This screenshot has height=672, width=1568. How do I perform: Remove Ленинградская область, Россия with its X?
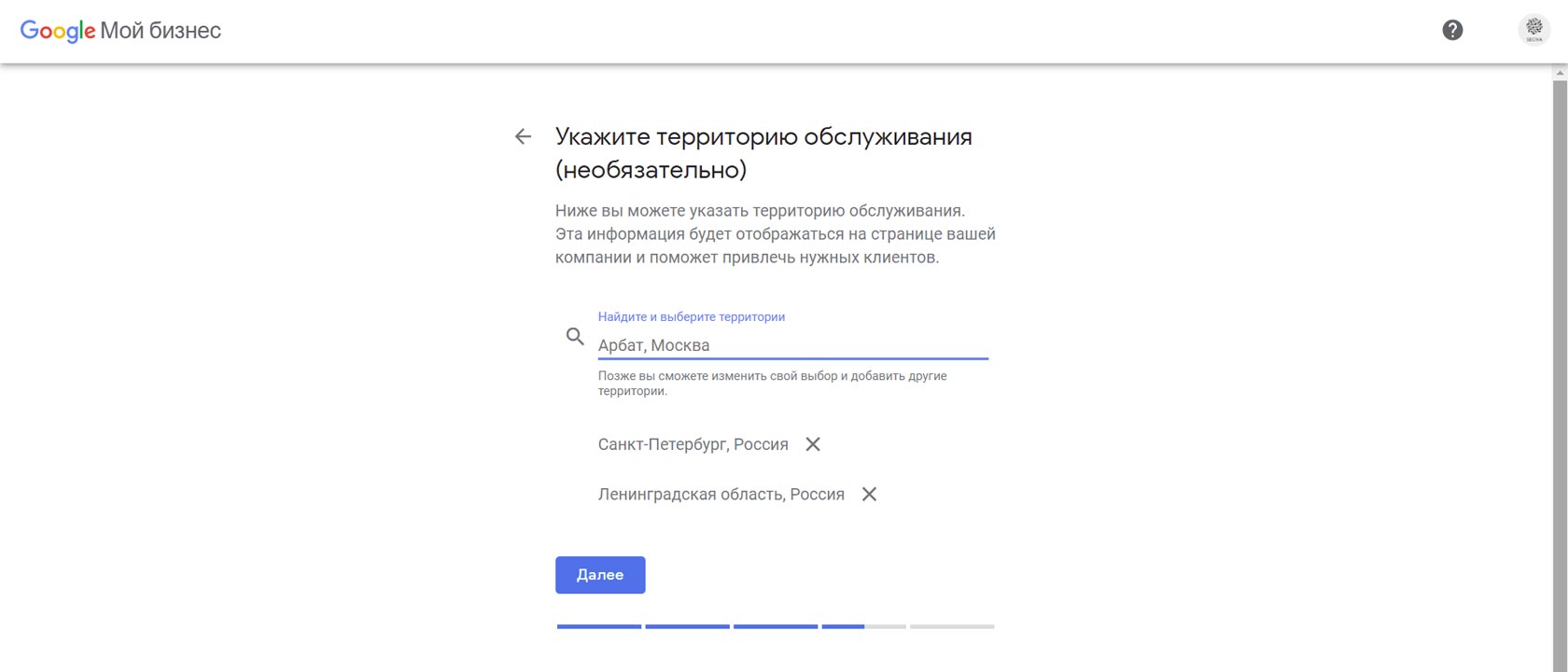pyautogui.click(x=869, y=495)
